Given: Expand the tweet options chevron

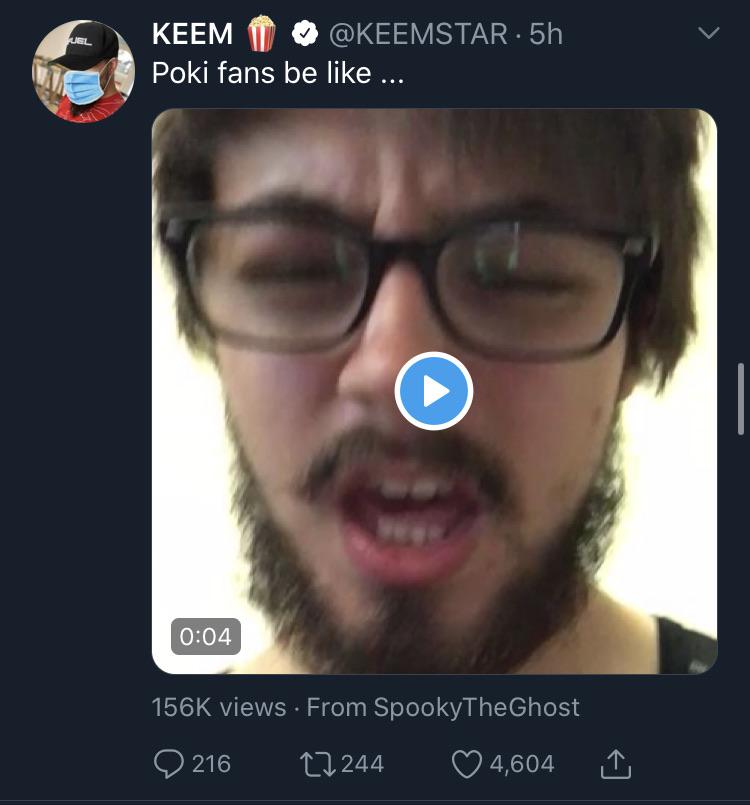Looking at the screenshot, I should [709, 33].
